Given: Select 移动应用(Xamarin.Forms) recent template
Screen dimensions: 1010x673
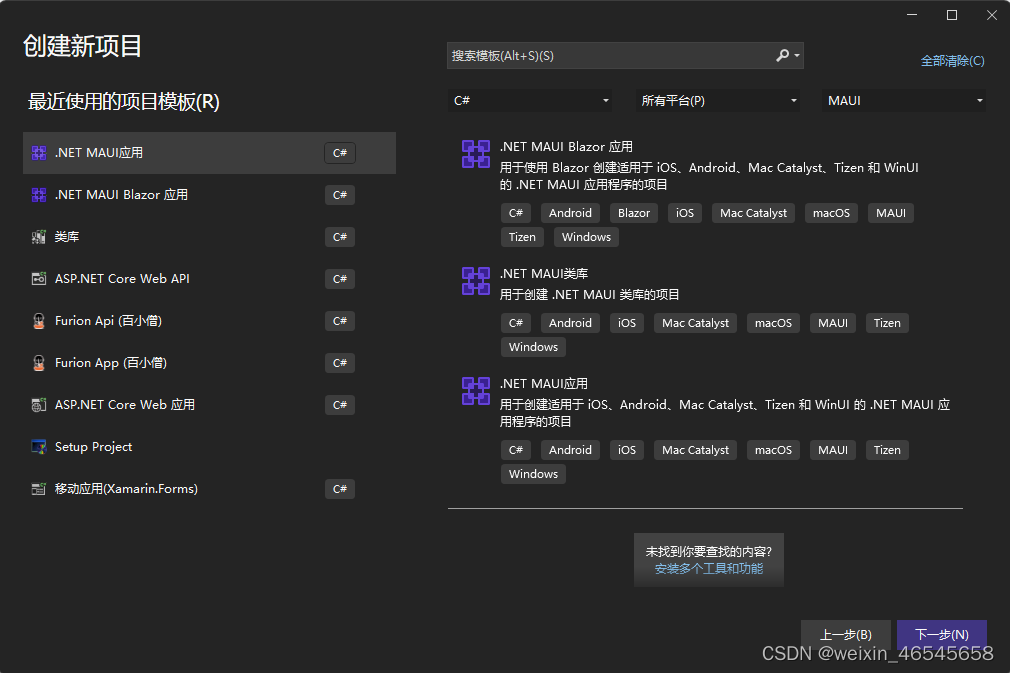Looking at the screenshot, I should click(209, 489).
